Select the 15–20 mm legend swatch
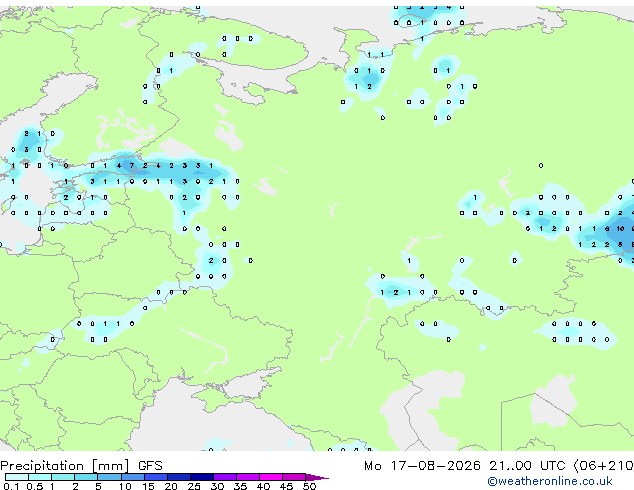 click(155, 477)
